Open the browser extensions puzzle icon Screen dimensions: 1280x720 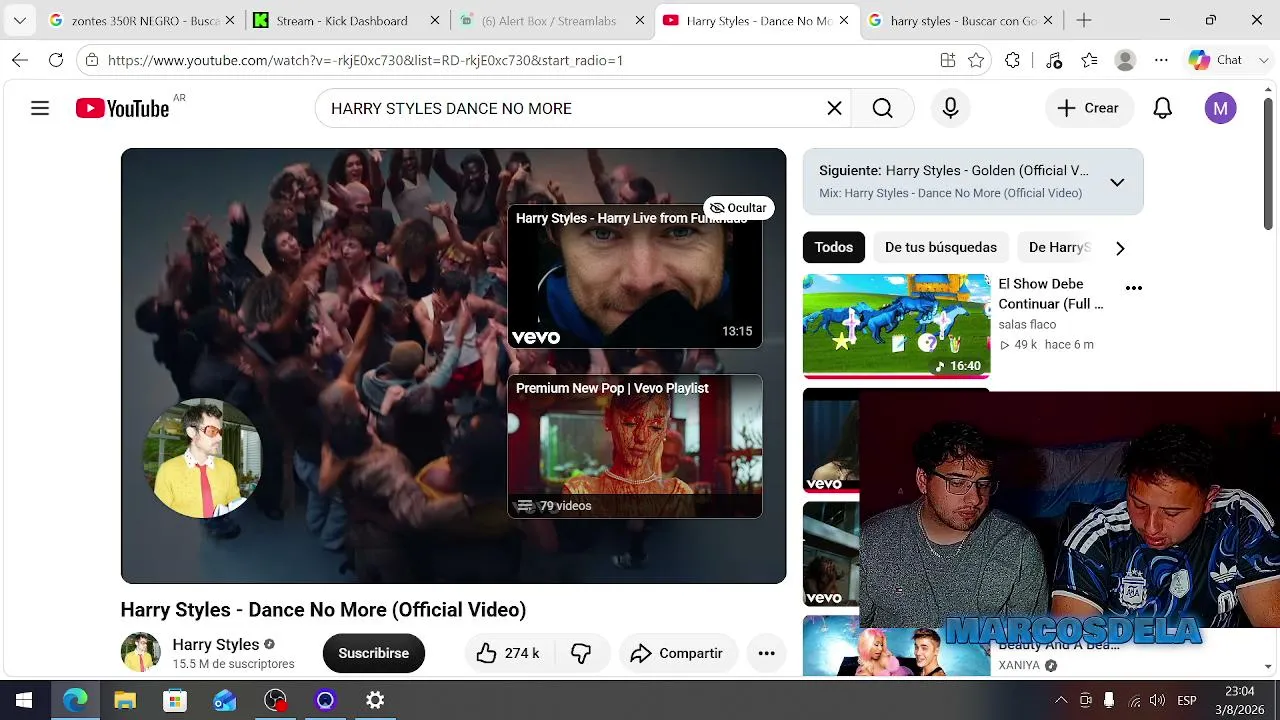click(1012, 60)
